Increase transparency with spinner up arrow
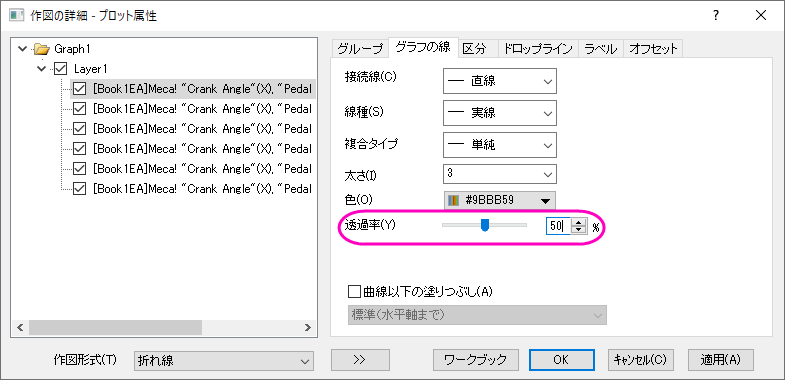The height and width of the screenshot is (380, 785). pyautogui.click(x=578, y=222)
